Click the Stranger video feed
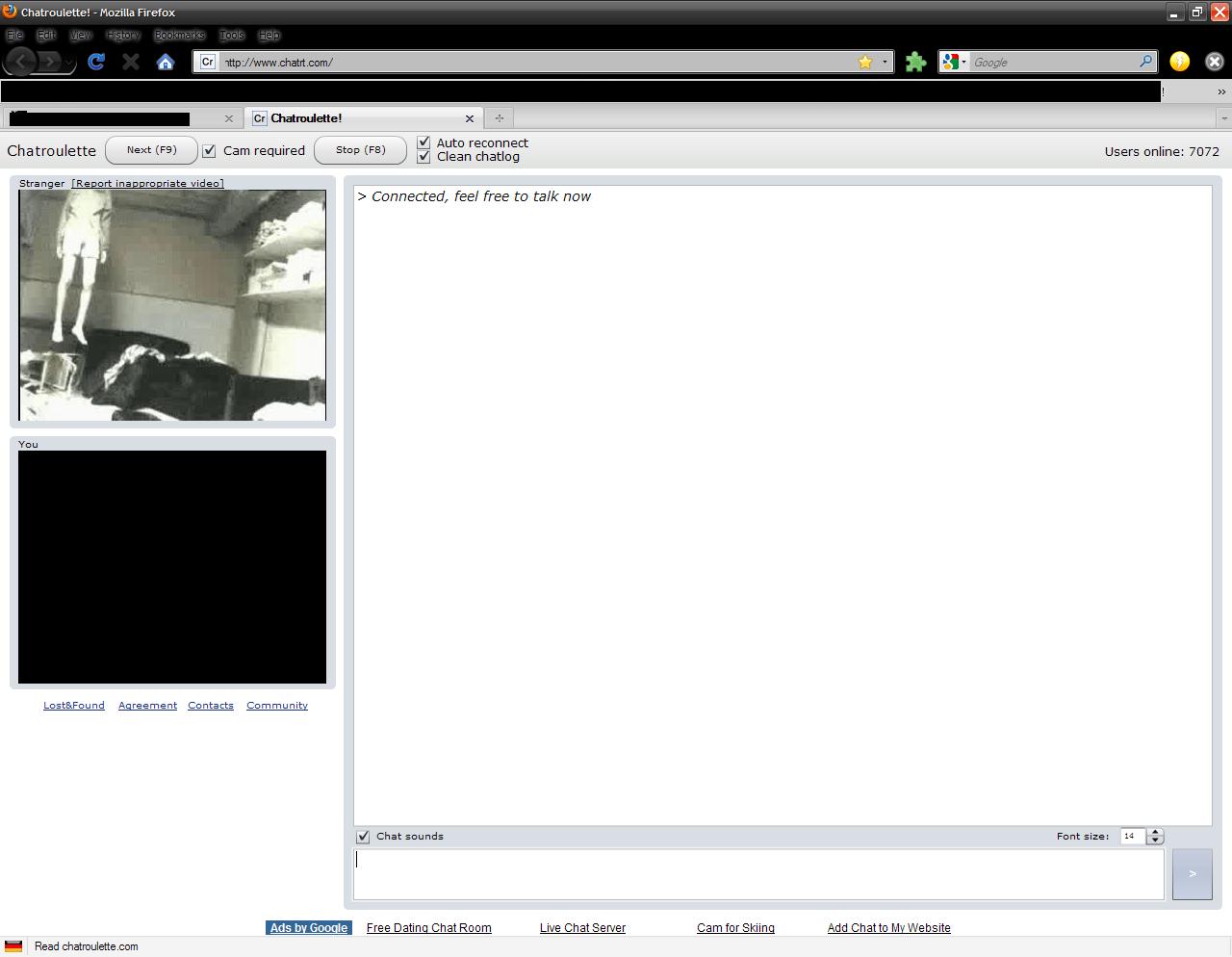This screenshot has width=1232, height=957. [172, 305]
